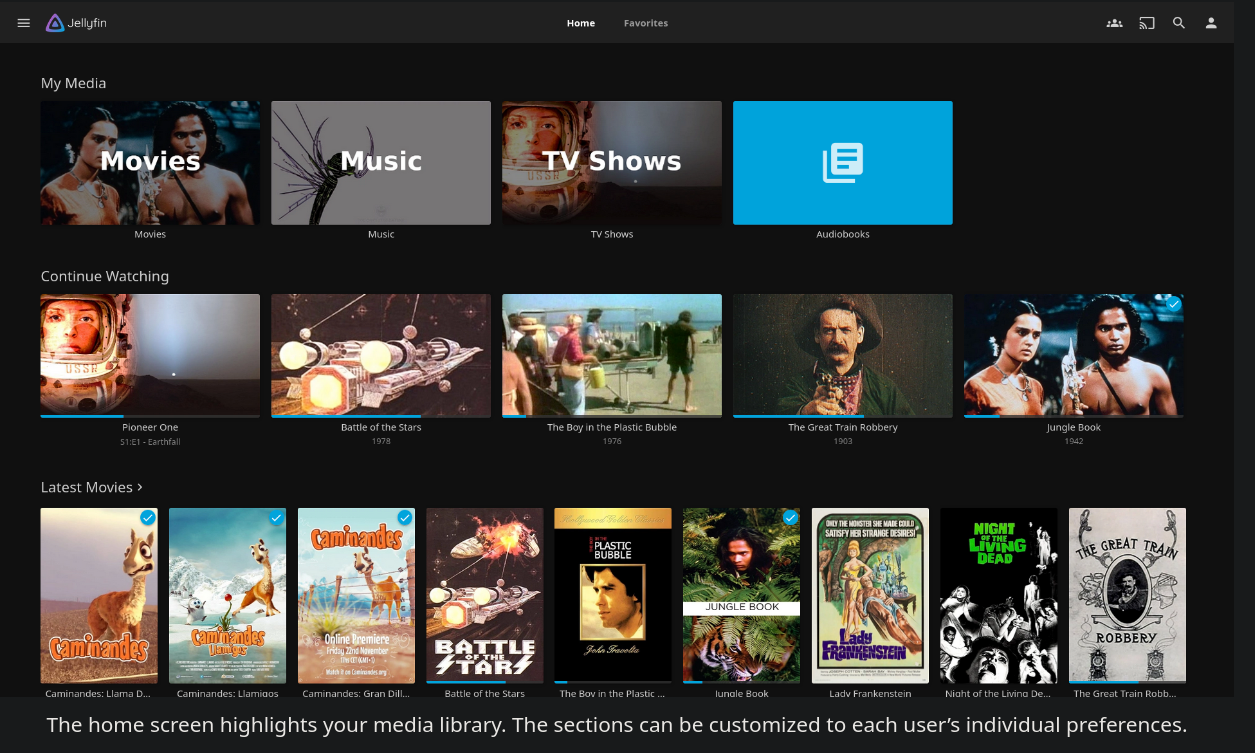1255x753 pixels.
Task: Click the 'Continue Watching' section heading
Action: pos(105,276)
